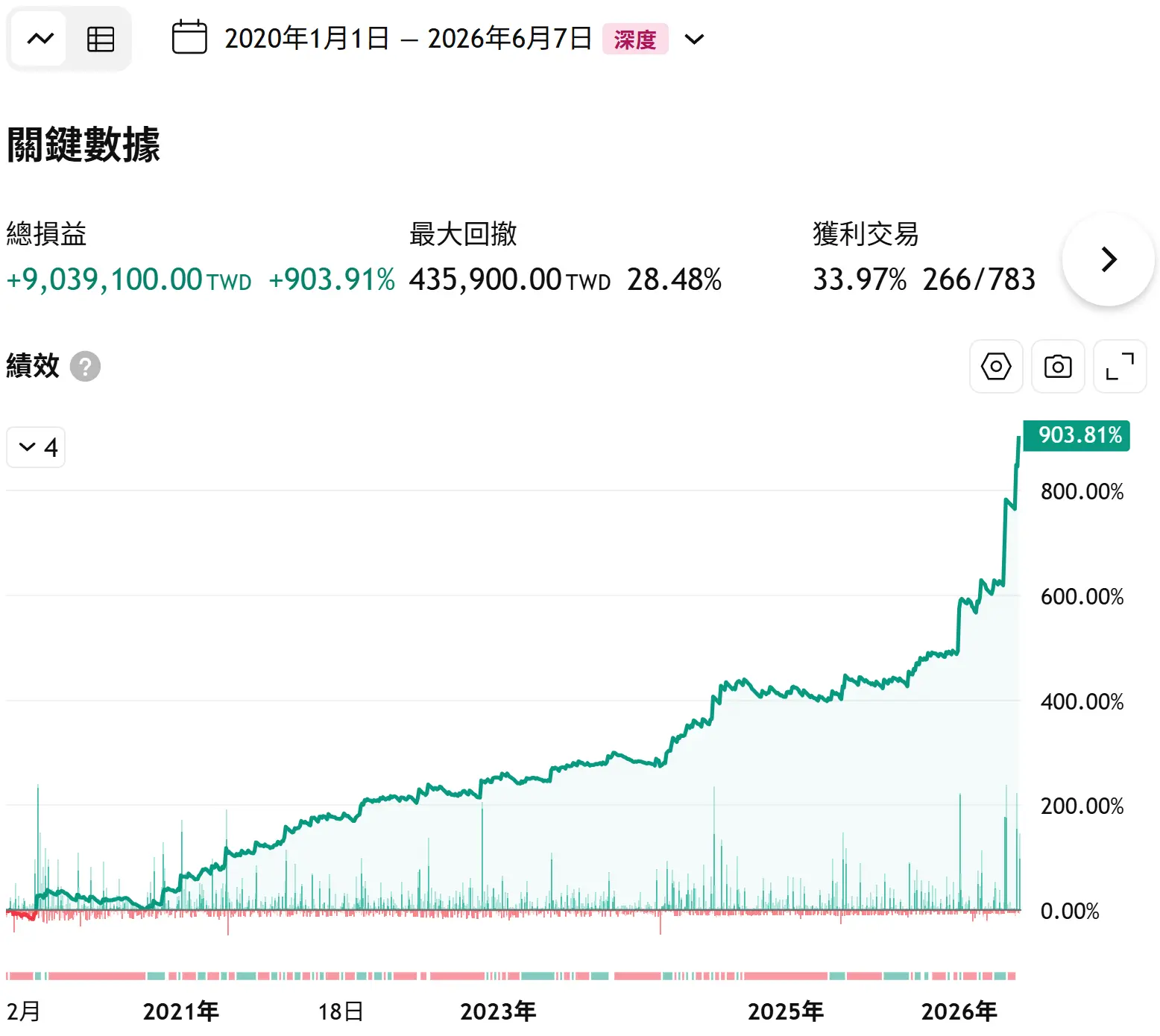Image resolution: width=1160 pixels, height=1036 pixels.
Task: Click the 2025年 time axis label
Action: click(786, 1011)
